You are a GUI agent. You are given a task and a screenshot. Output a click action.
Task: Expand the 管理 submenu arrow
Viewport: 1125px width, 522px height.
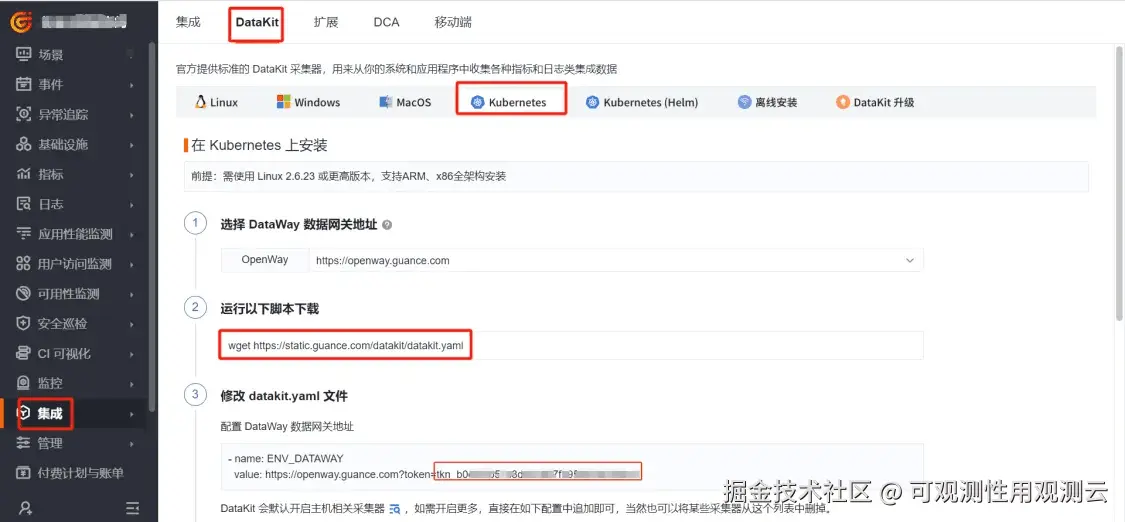coord(132,444)
